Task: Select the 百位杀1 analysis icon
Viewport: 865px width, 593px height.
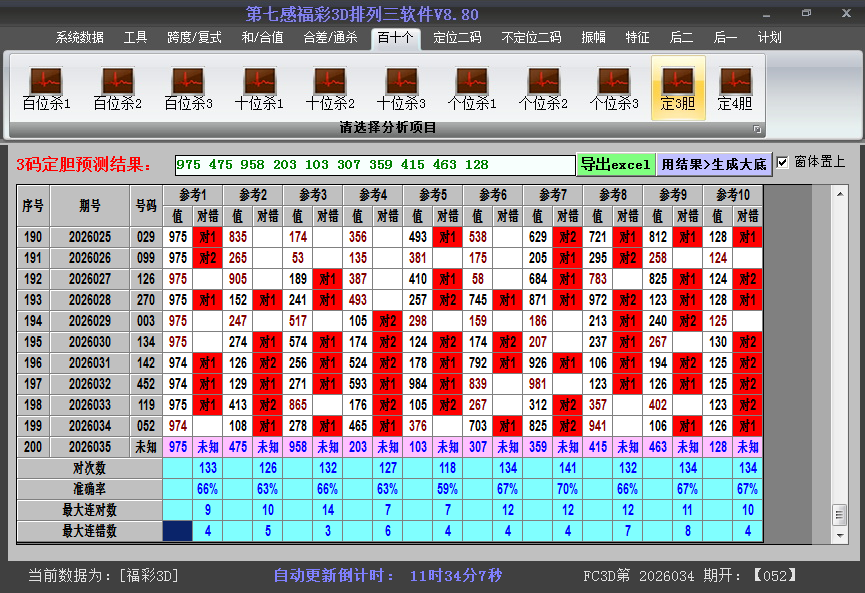Action: (x=46, y=88)
